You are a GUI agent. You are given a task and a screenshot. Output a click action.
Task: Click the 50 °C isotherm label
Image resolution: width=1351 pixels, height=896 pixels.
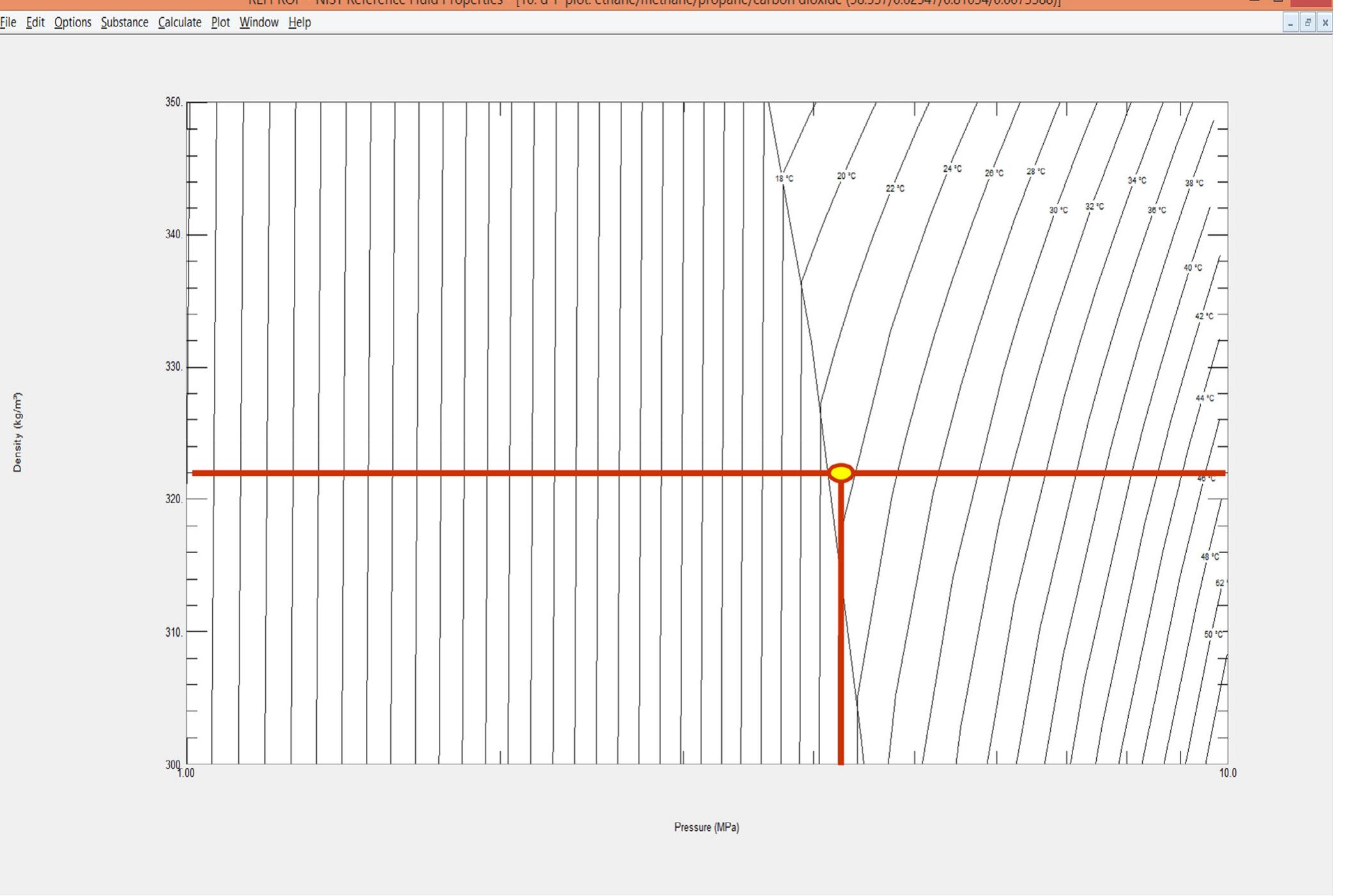click(x=1214, y=635)
